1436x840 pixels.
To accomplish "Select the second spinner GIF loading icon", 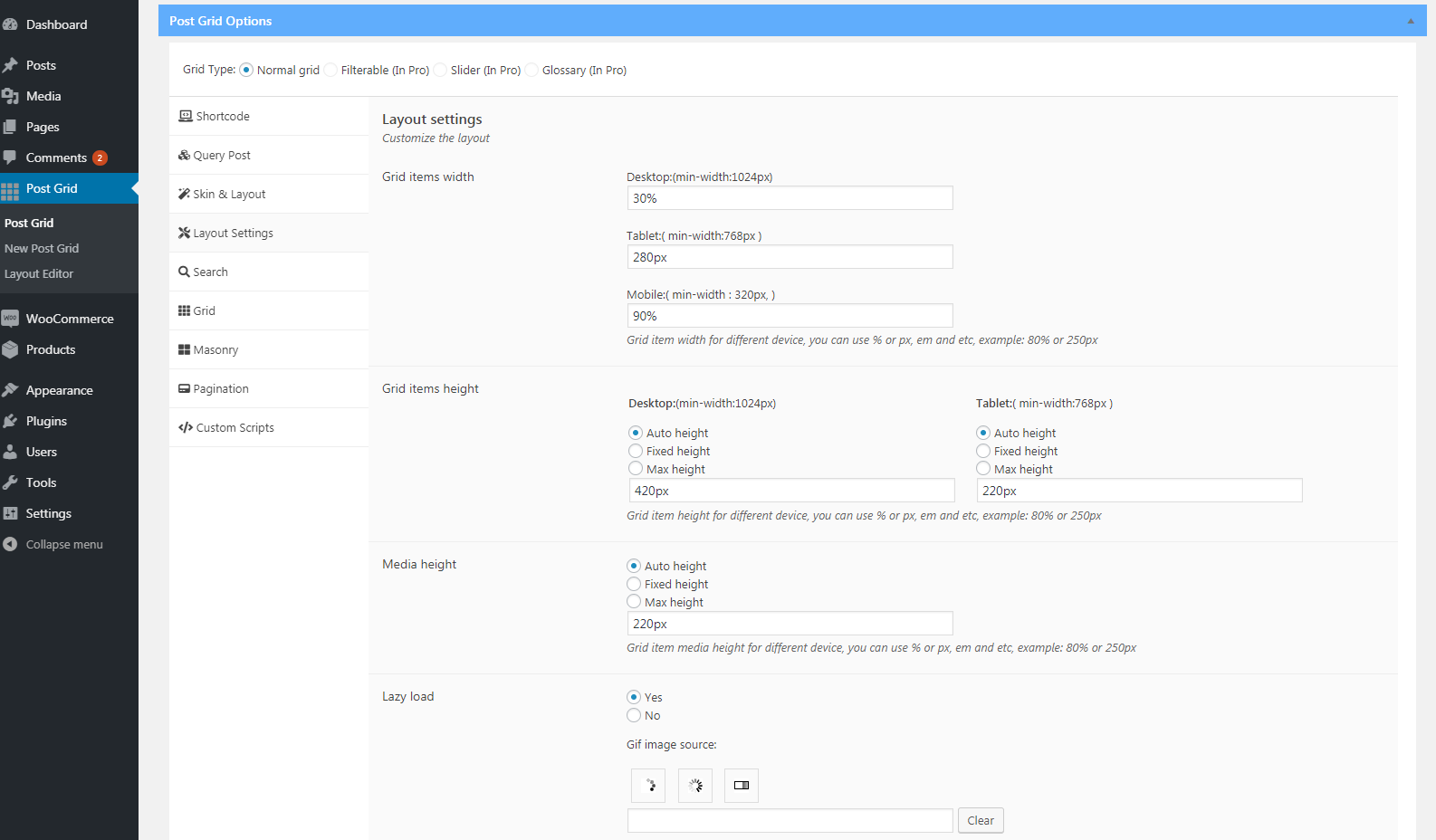I will click(695, 786).
